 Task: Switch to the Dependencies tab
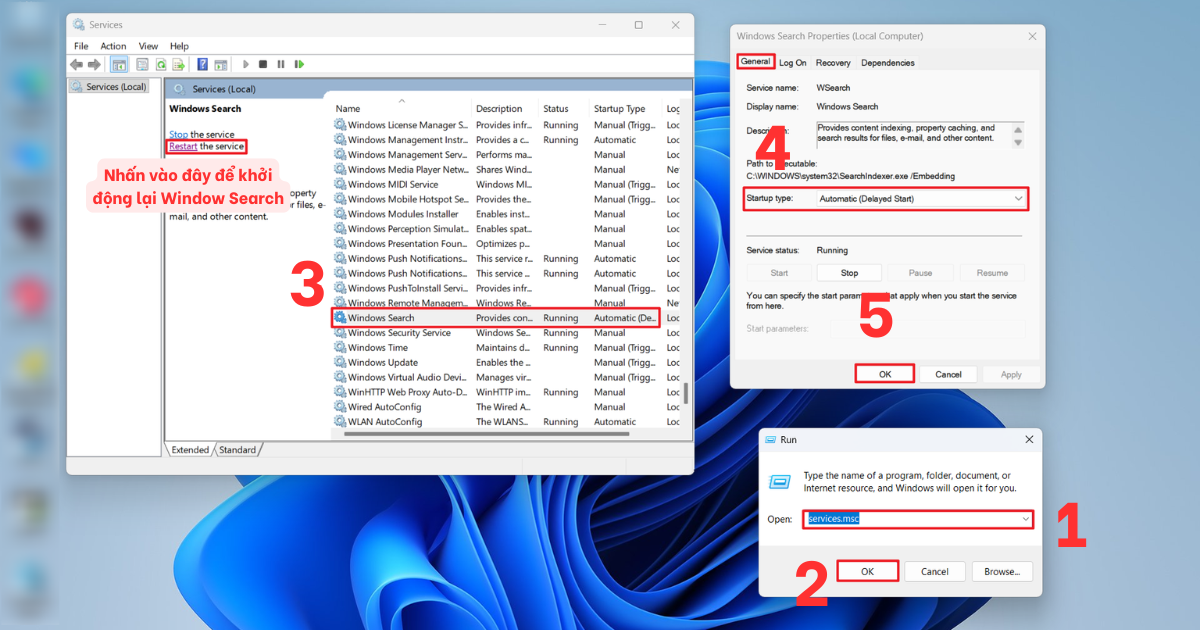887,62
